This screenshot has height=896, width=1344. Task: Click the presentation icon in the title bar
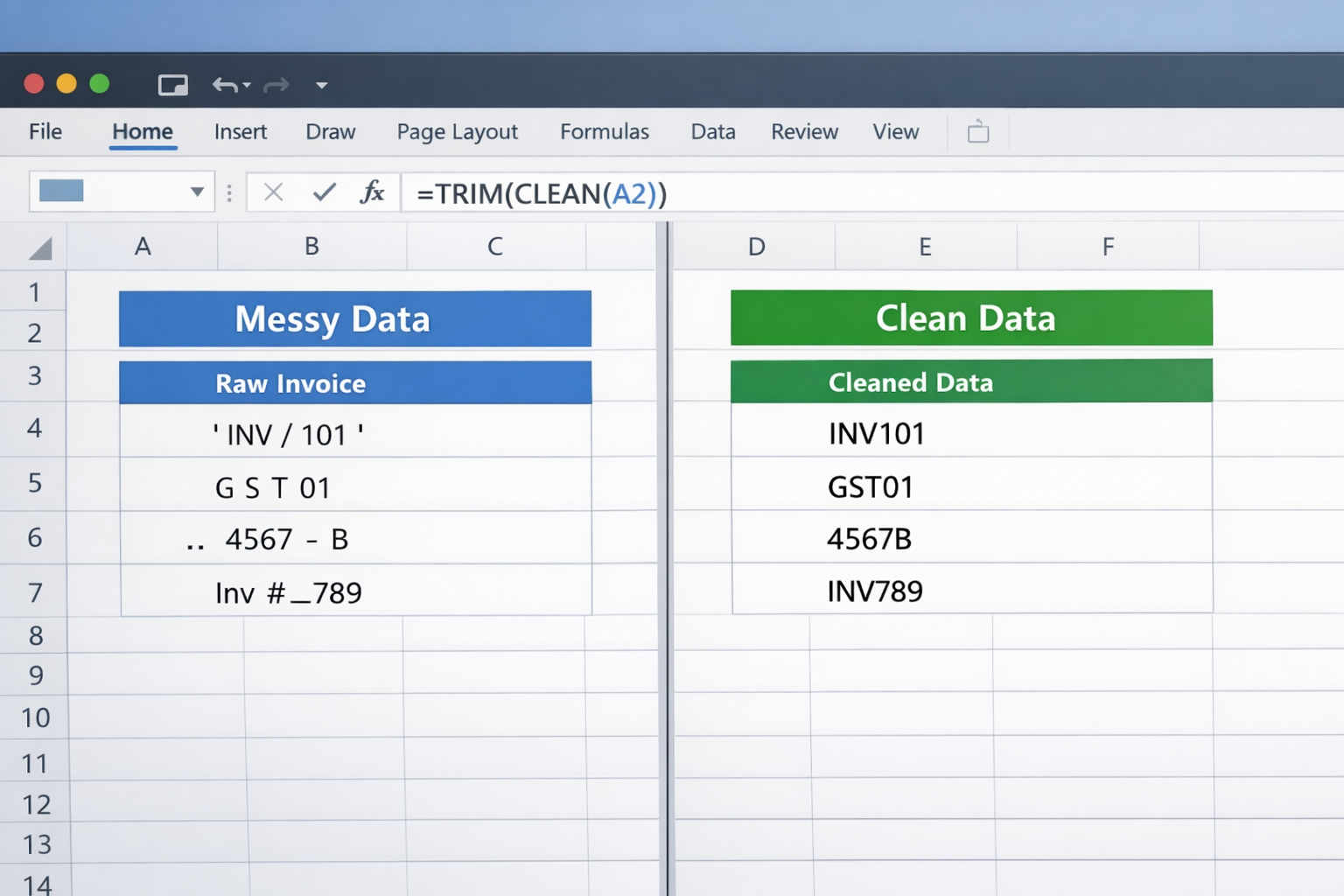(172, 84)
